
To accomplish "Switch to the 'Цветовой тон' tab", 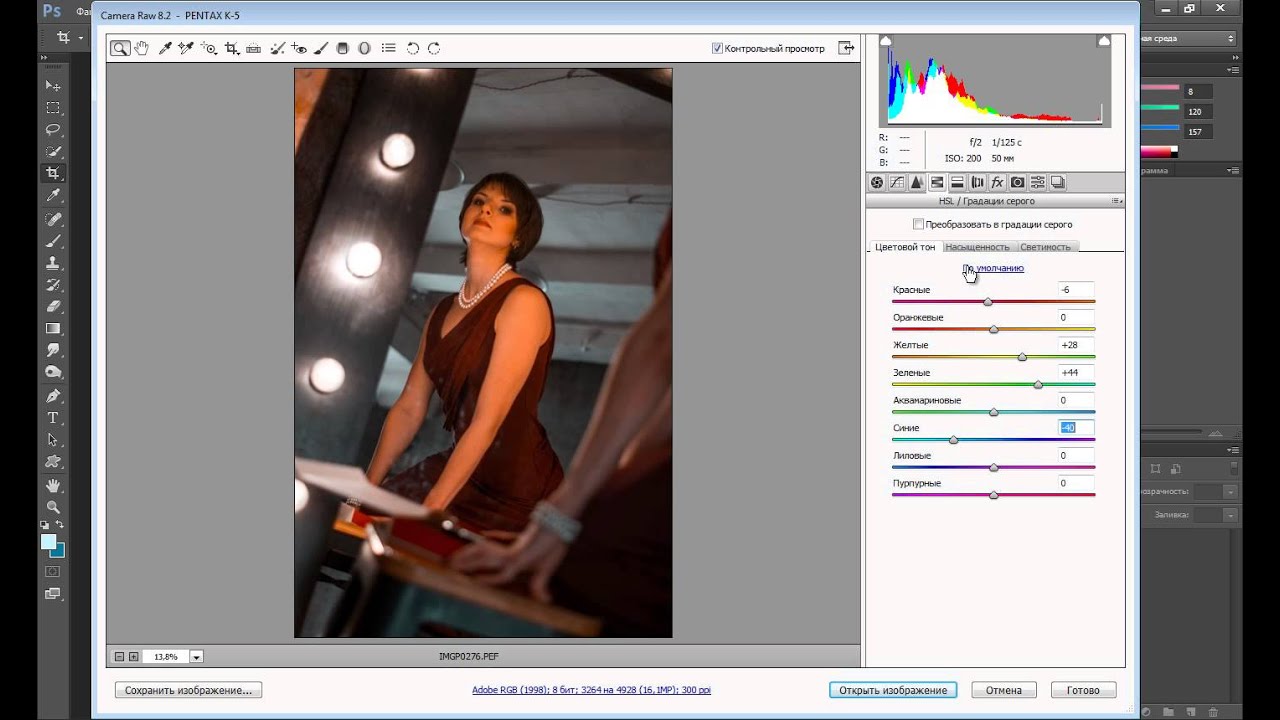I will [x=905, y=247].
